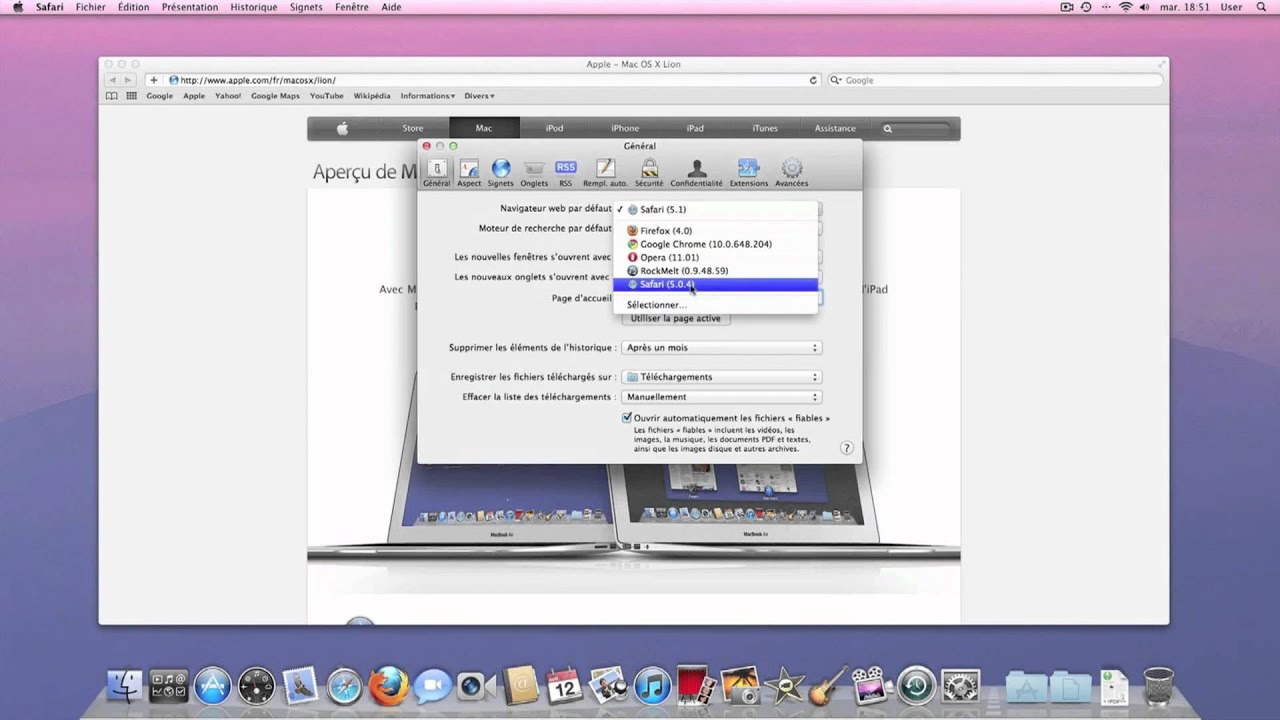Choose Google Chrome in the browser list
Viewport: 1280px width, 720px height.
point(715,244)
